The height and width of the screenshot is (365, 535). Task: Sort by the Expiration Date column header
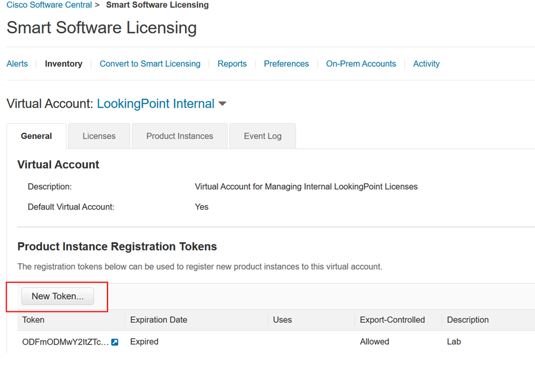coord(159,320)
